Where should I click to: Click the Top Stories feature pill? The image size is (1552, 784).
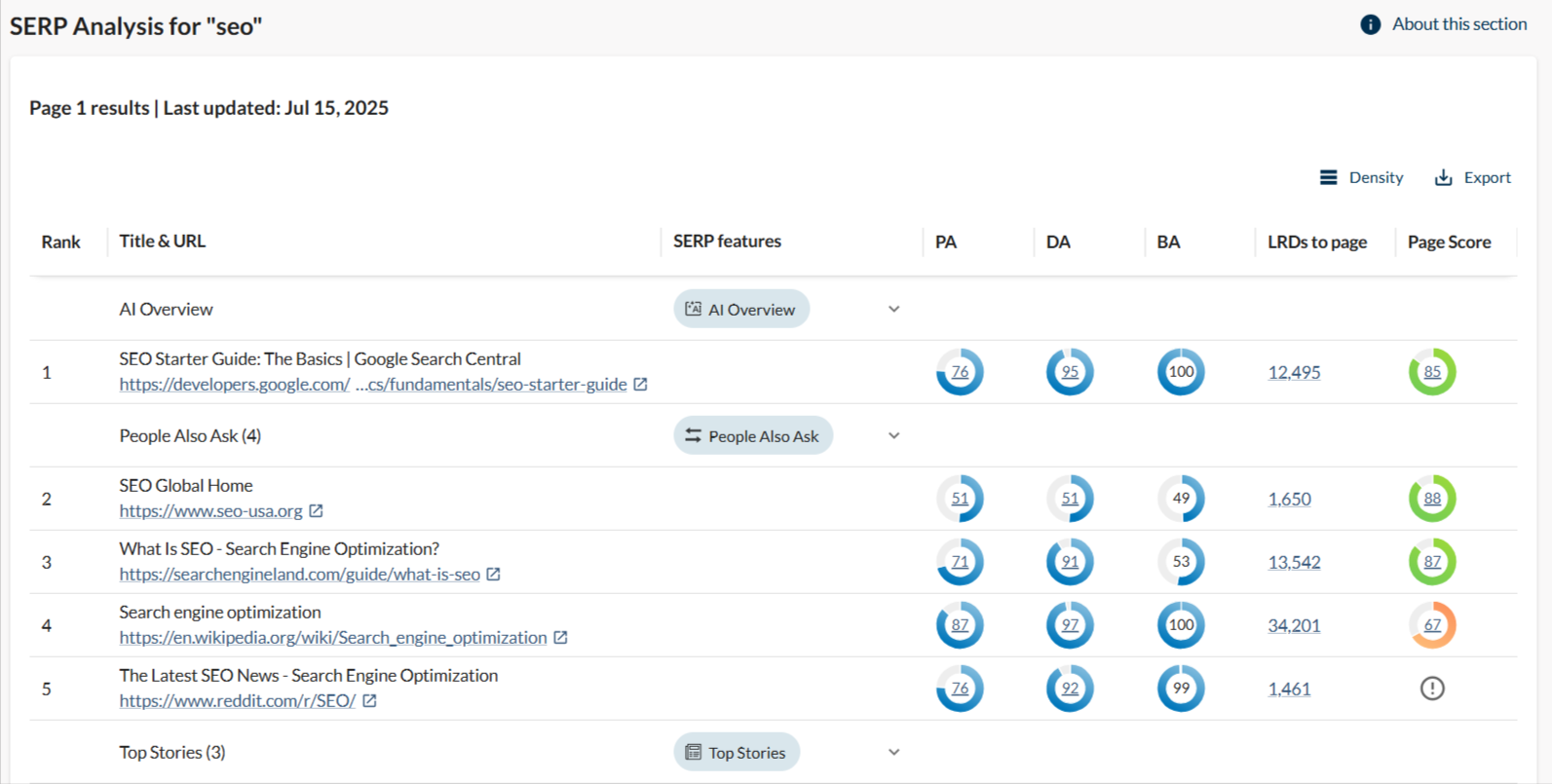(737, 752)
